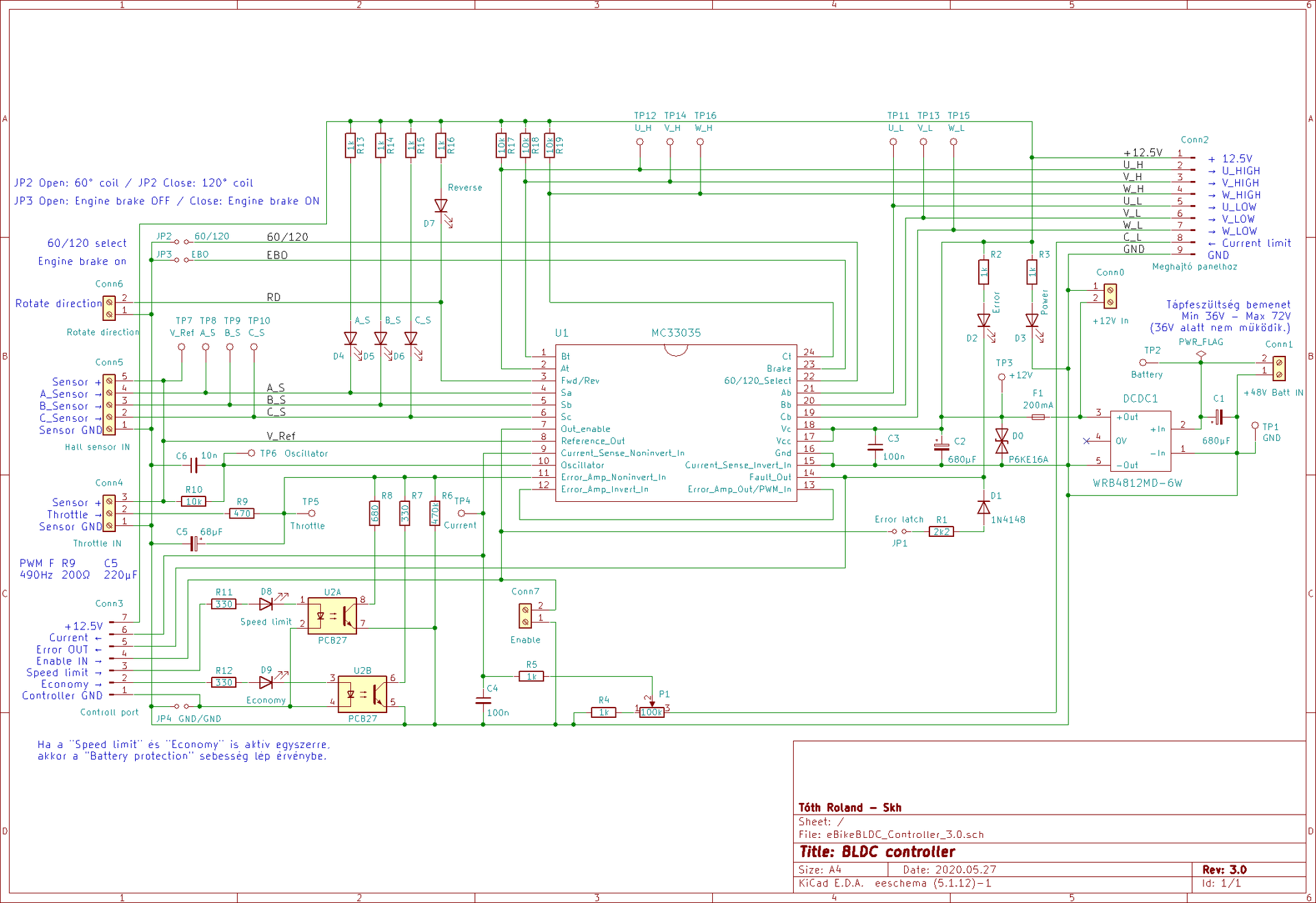
Task: Click the Conn1 +48V Batt IN connector
Action: click(x=1278, y=368)
